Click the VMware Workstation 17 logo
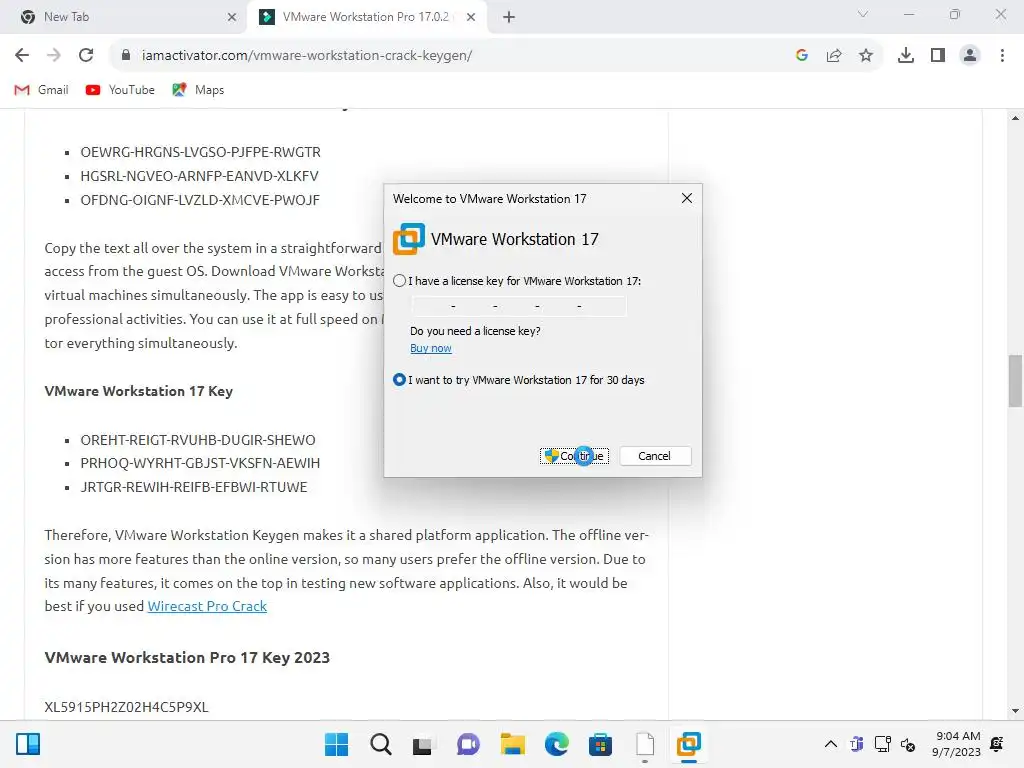The image size is (1024, 768). tap(409, 239)
